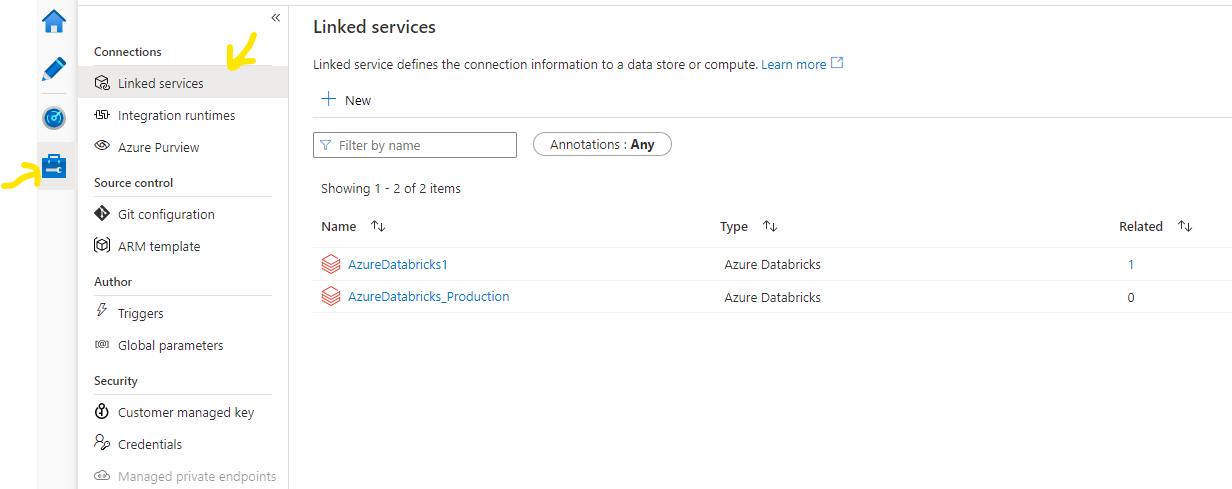This screenshot has height=489, width=1232.
Task: Sort by the Name column arrows
Action: coord(378,226)
